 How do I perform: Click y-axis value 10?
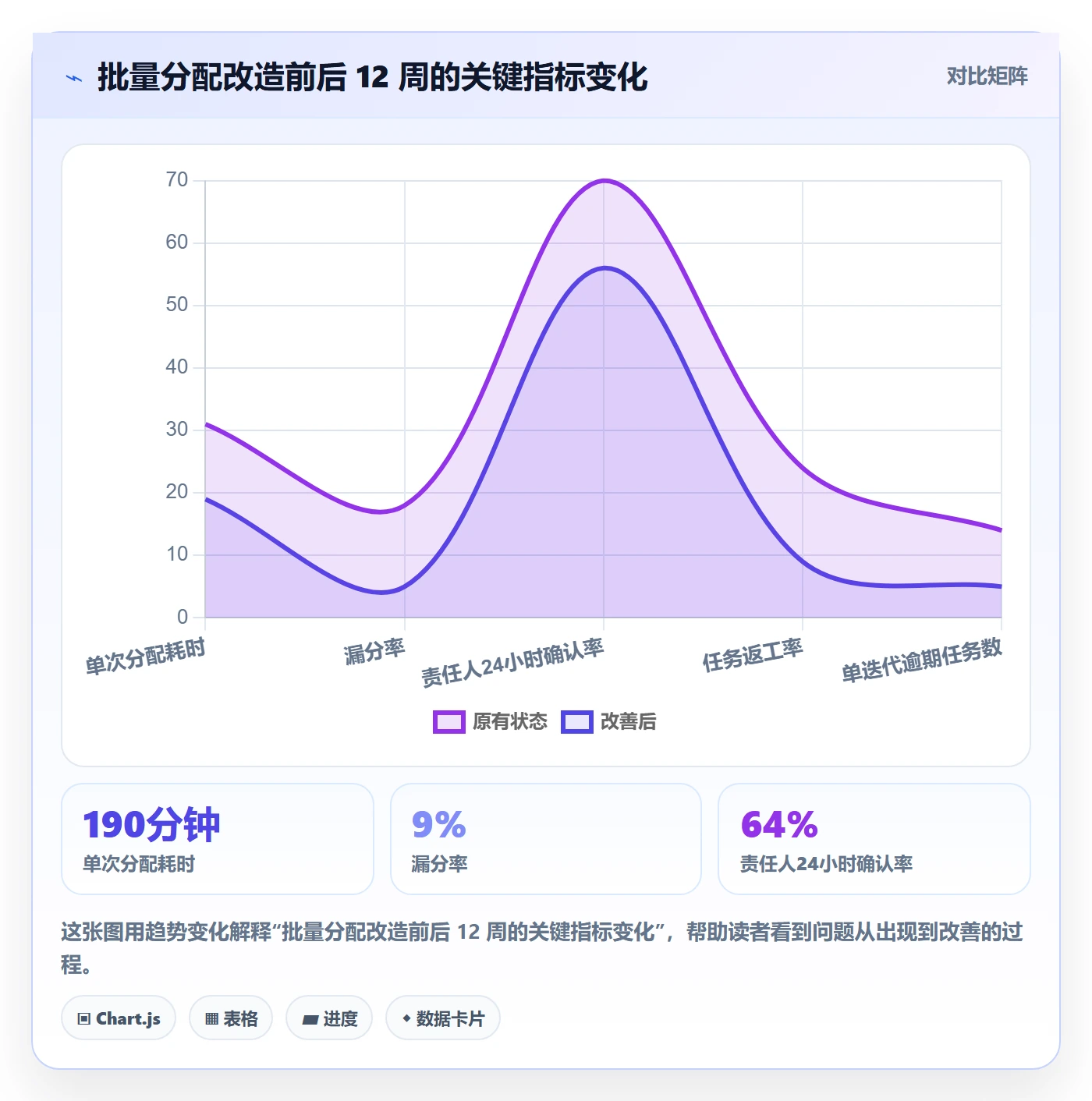(x=177, y=554)
